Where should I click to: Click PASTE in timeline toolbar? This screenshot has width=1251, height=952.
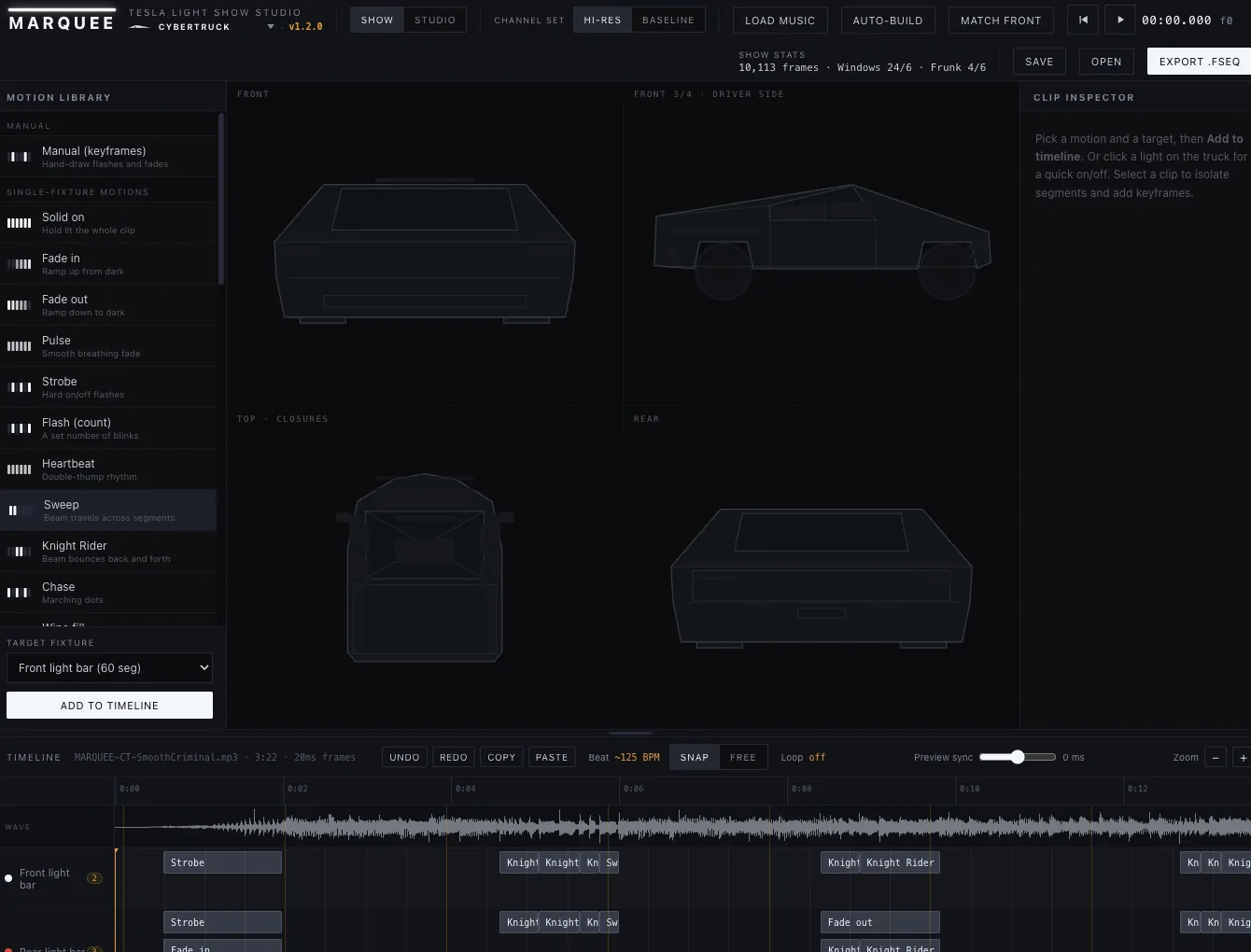[x=552, y=757]
